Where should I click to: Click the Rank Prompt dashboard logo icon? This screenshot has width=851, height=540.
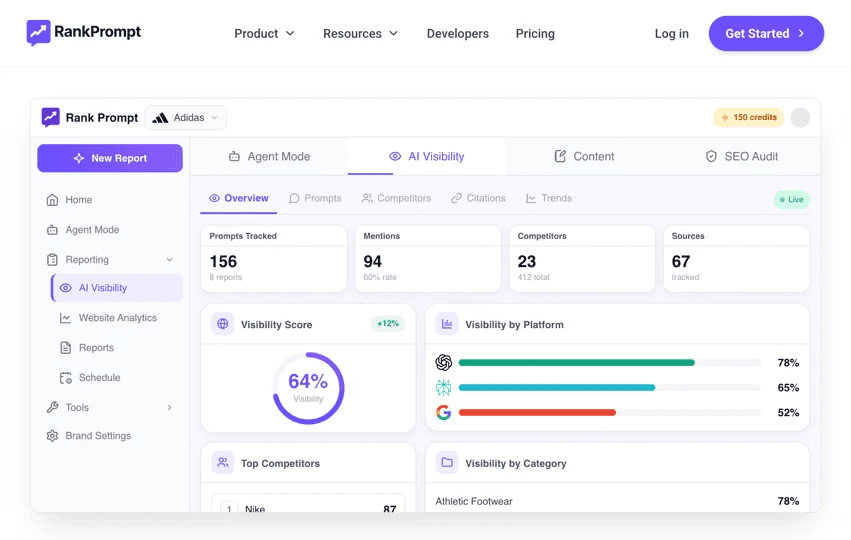(x=50, y=117)
